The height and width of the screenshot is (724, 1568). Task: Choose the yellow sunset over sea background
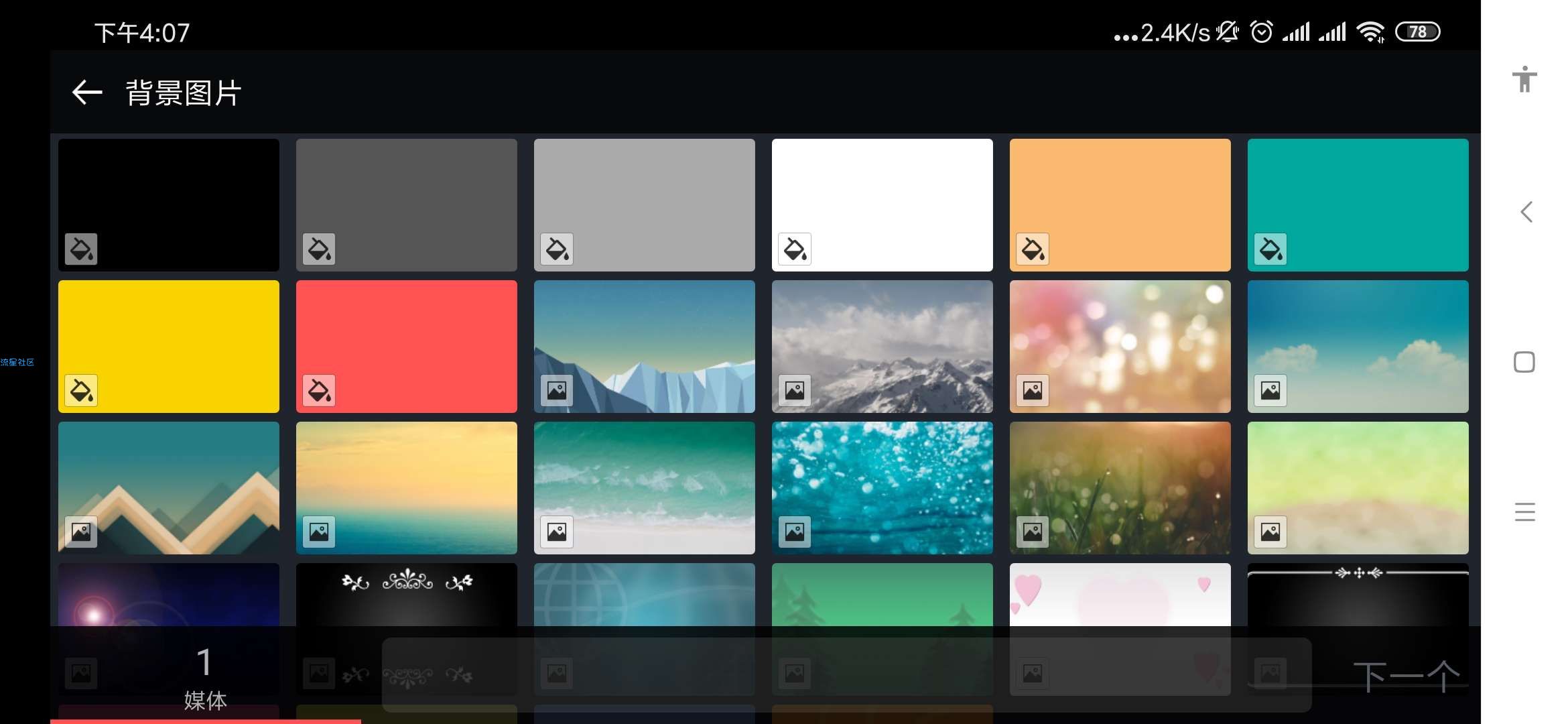[x=407, y=488]
